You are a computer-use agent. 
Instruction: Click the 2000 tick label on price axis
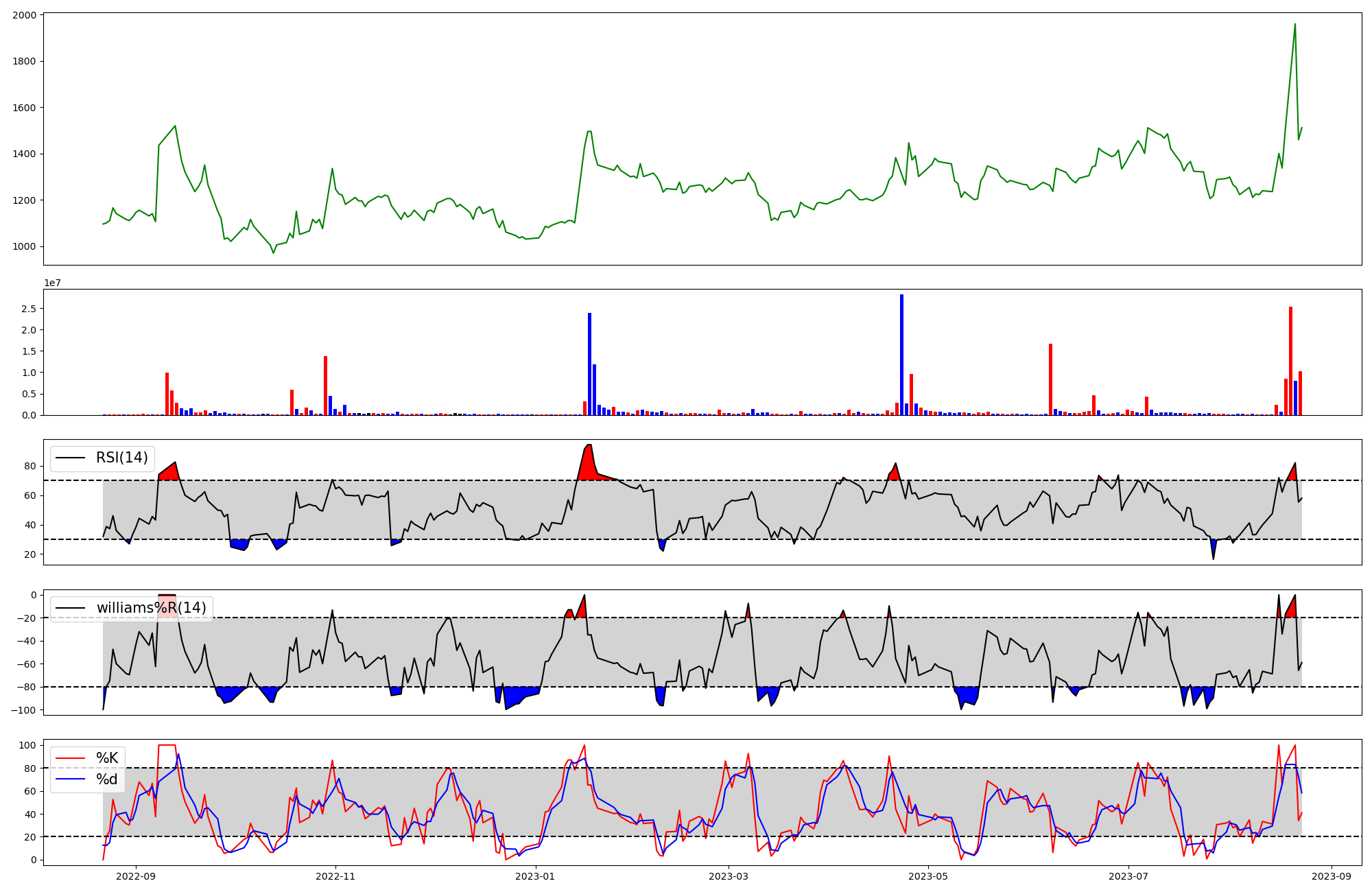(24, 15)
